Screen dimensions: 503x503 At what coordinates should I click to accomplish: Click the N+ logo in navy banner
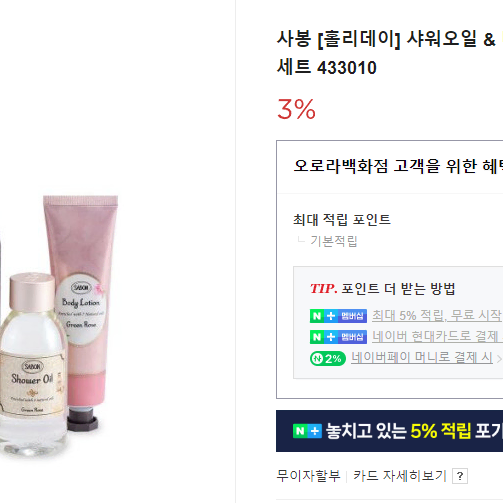tap(307, 431)
